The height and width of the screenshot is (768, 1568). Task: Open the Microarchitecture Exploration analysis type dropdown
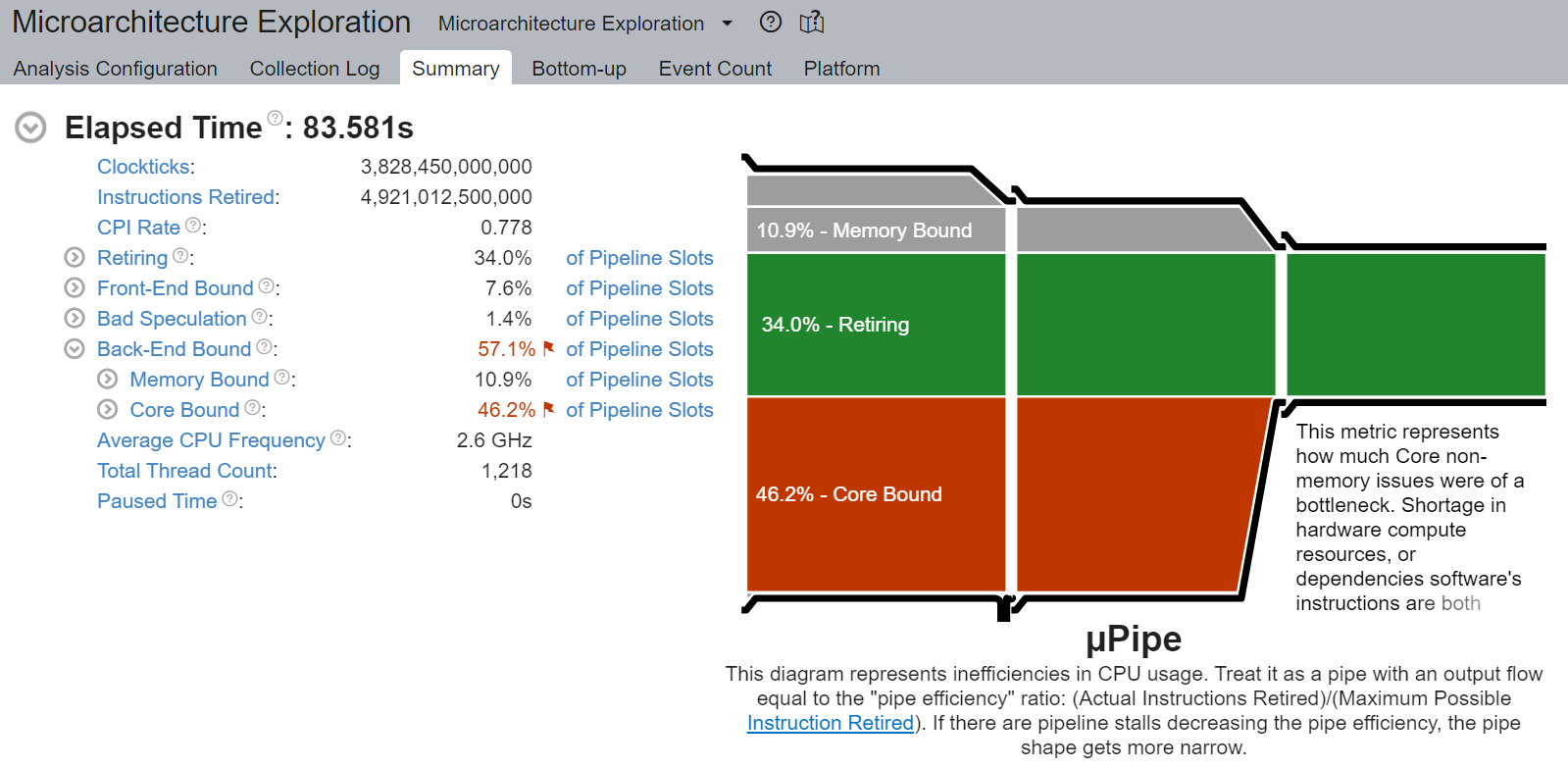click(727, 24)
